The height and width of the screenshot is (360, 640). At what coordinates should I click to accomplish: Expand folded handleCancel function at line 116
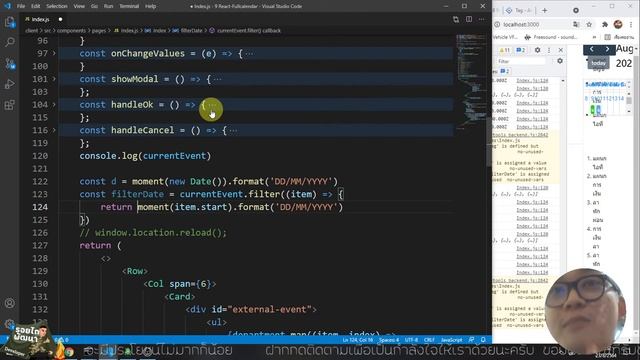click(x=54, y=130)
